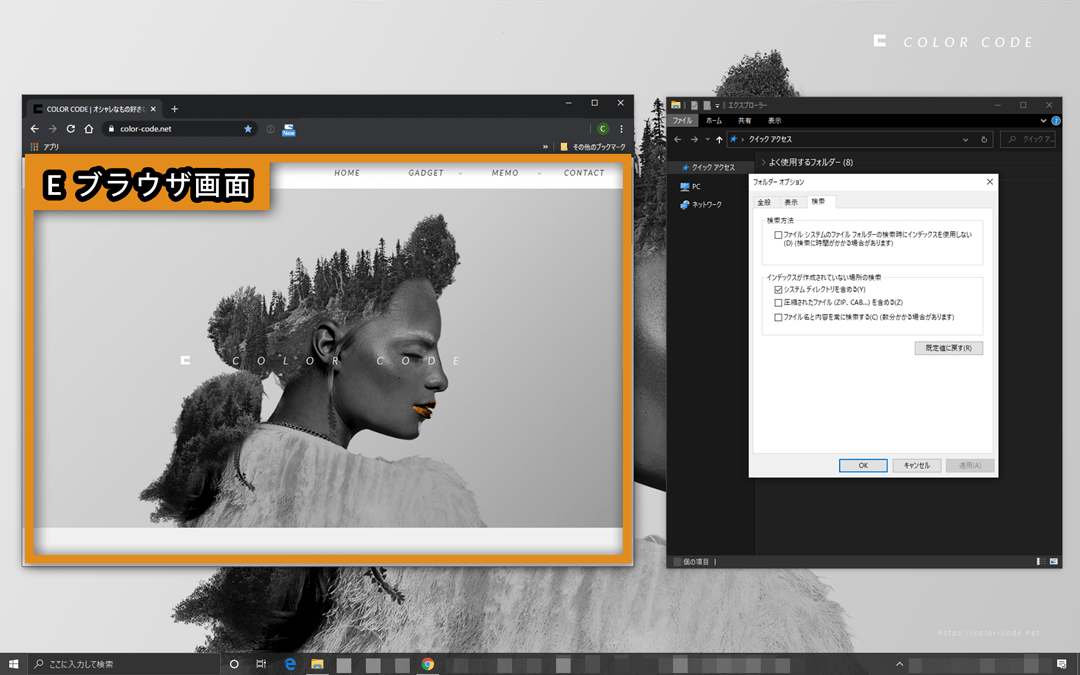Go forward in Explorer

694,139
